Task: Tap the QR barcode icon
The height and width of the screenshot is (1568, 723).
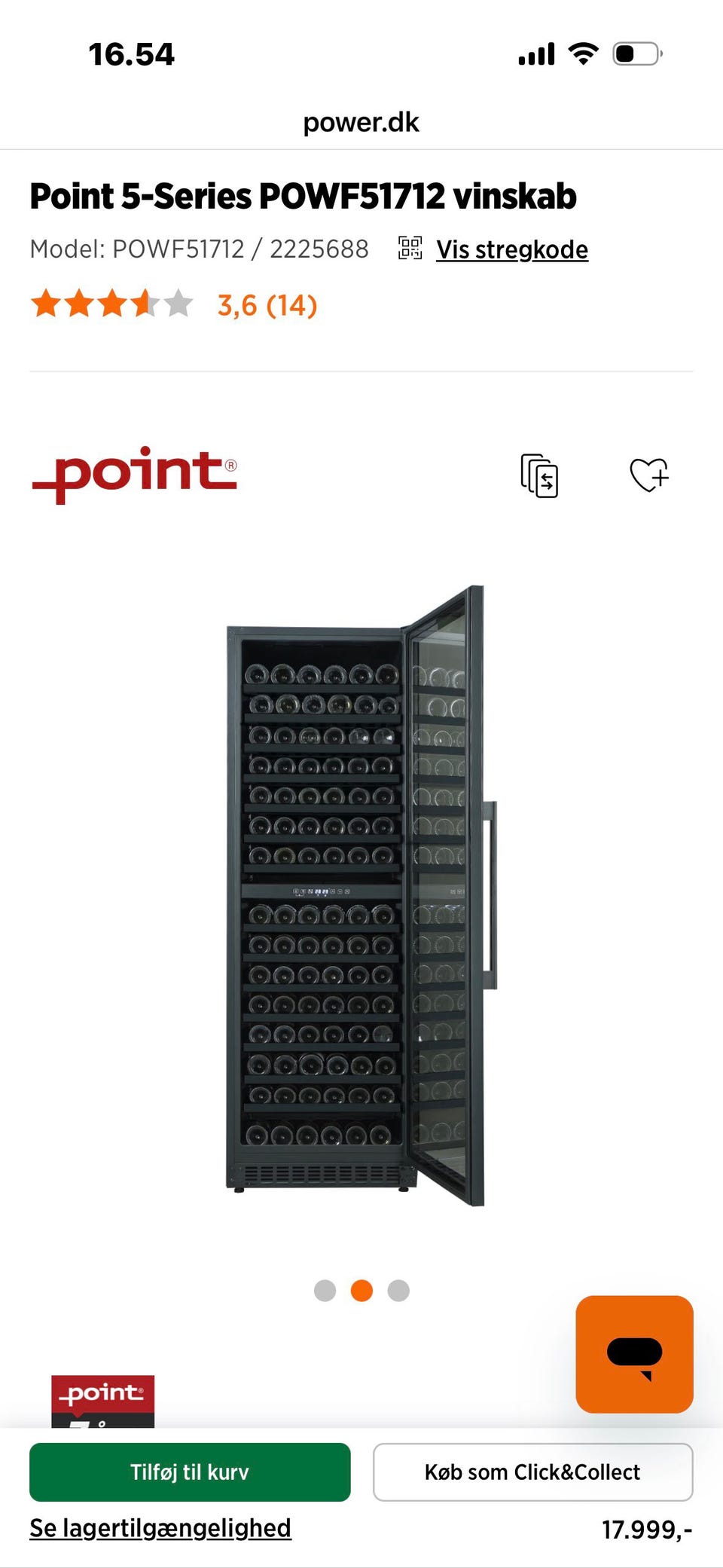Action: pyautogui.click(x=410, y=248)
